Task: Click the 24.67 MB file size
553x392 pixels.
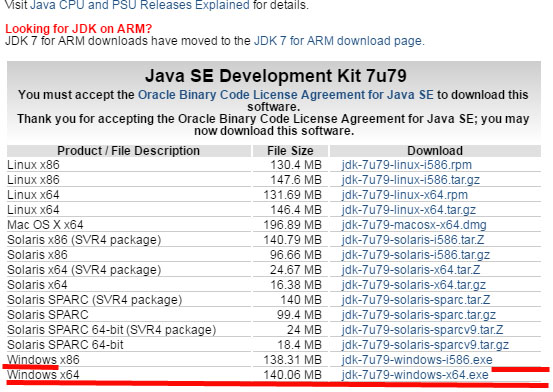Action: (296, 270)
